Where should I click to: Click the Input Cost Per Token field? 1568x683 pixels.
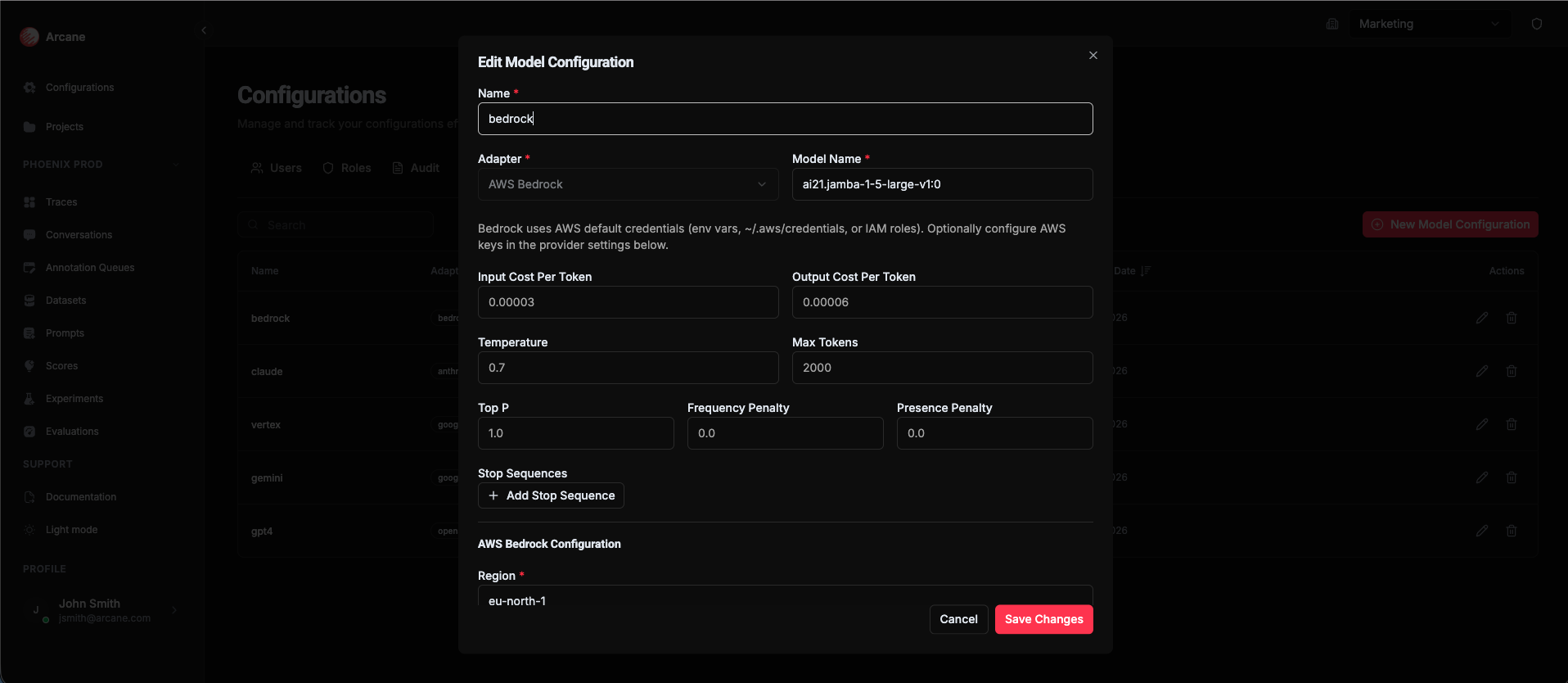pyautogui.click(x=628, y=302)
